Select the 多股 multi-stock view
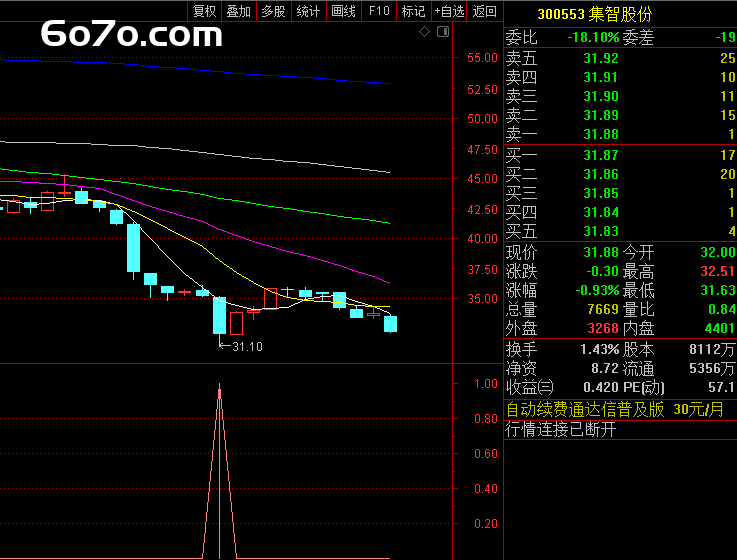Image resolution: width=737 pixels, height=560 pixels. [274, 11]
